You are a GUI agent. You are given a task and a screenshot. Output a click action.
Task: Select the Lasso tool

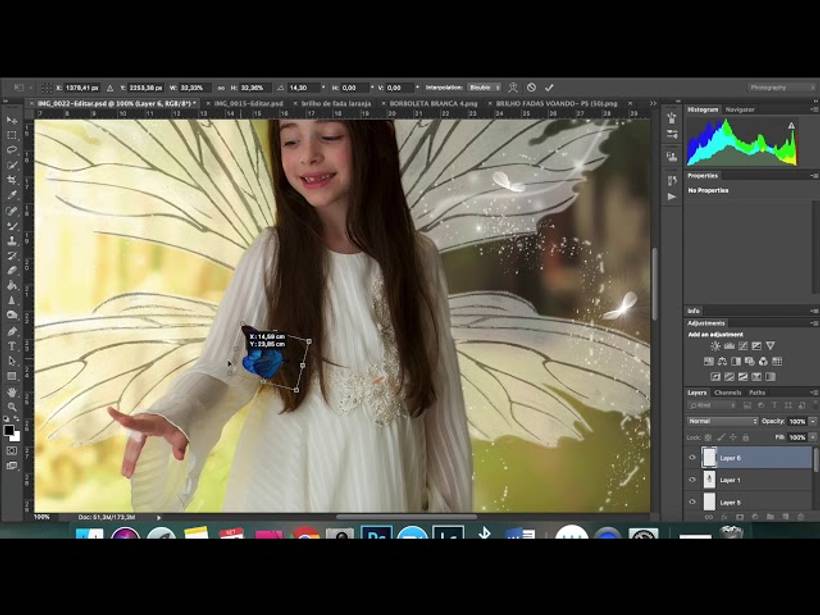click(12, 150)
